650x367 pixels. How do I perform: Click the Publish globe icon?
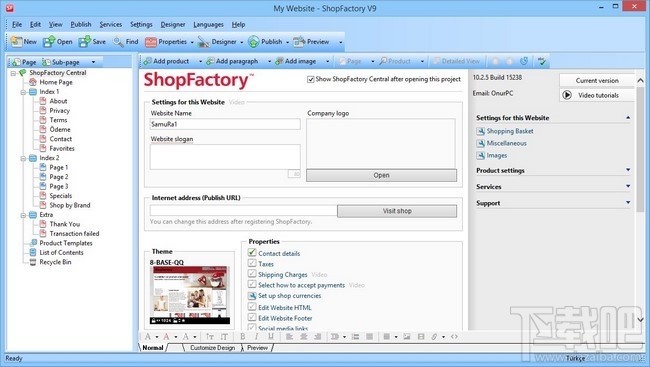253,41
